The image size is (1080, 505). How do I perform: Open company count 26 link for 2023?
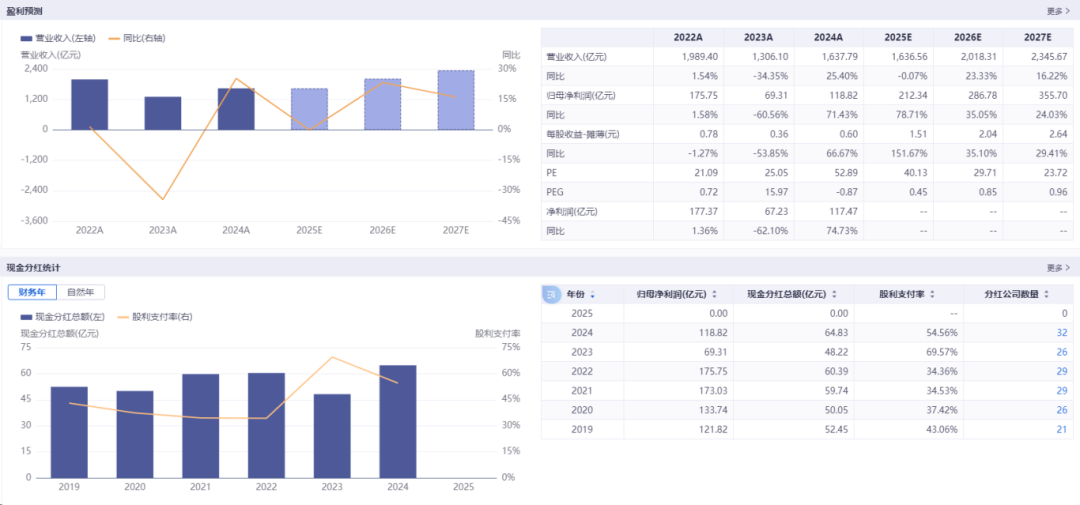click(x=1061, y=352)
